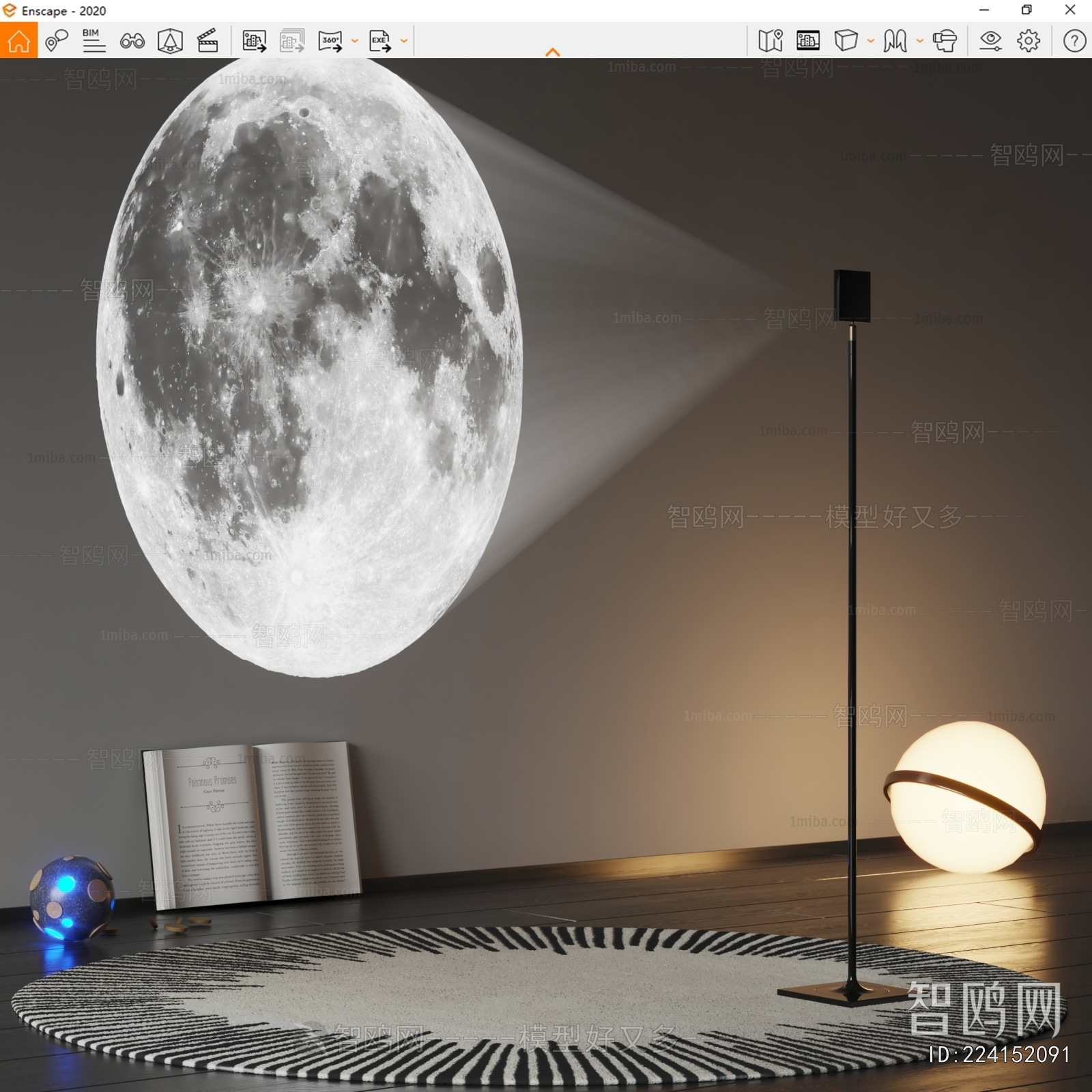Screen dimensions: 1092x1092
Task: Expand the 360 panorama export dropdown
Action: (x=355, y=41)
